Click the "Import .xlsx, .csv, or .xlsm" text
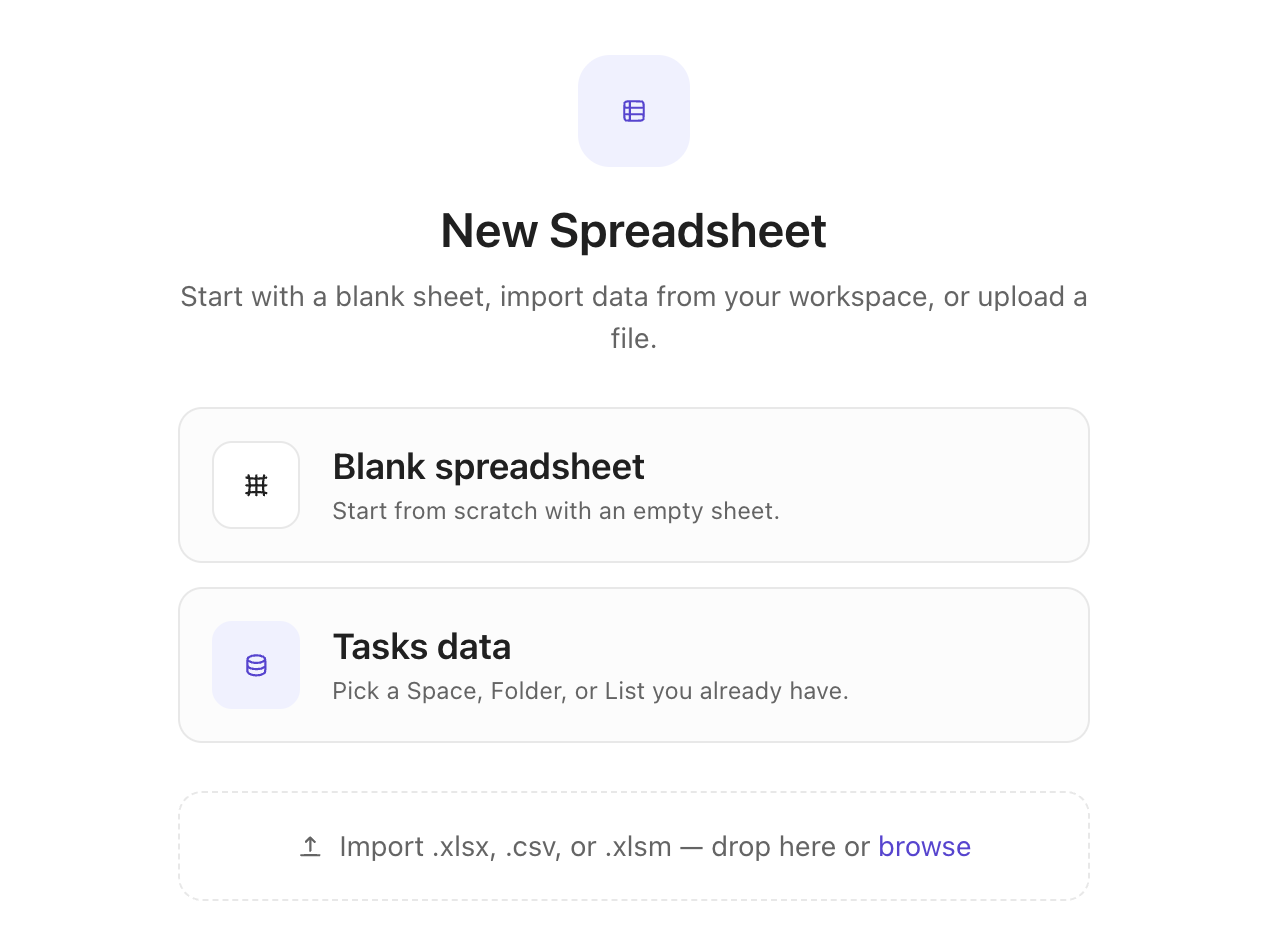1264x946 pixels. [505, 847]
